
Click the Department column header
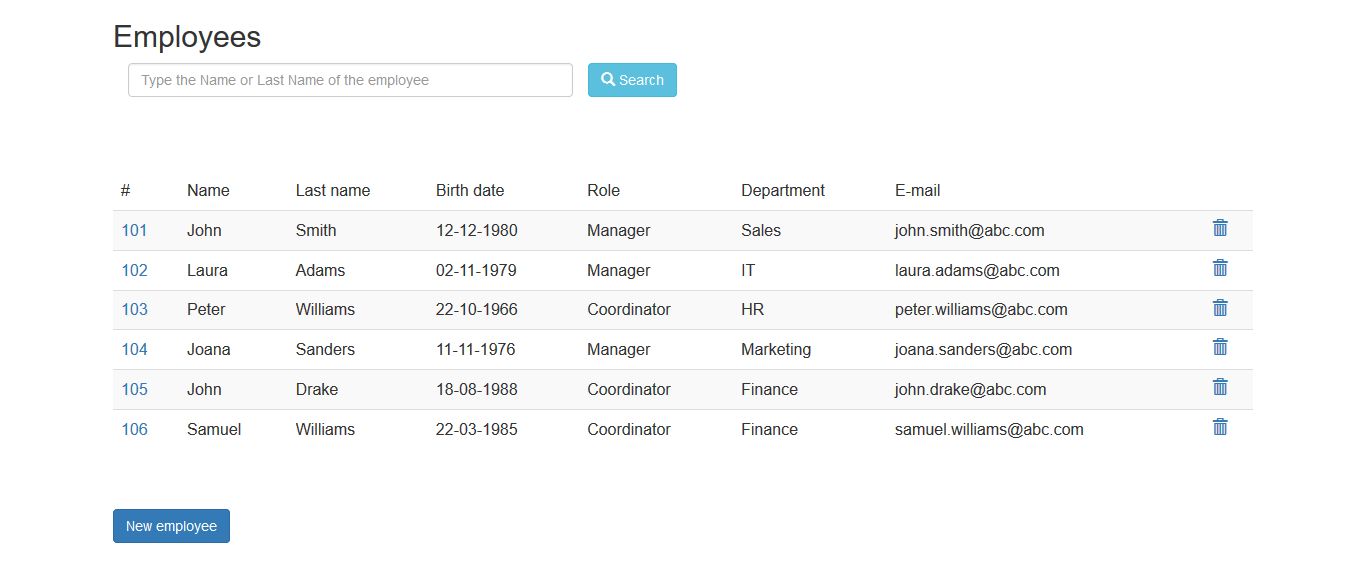[x=783, y=190]
